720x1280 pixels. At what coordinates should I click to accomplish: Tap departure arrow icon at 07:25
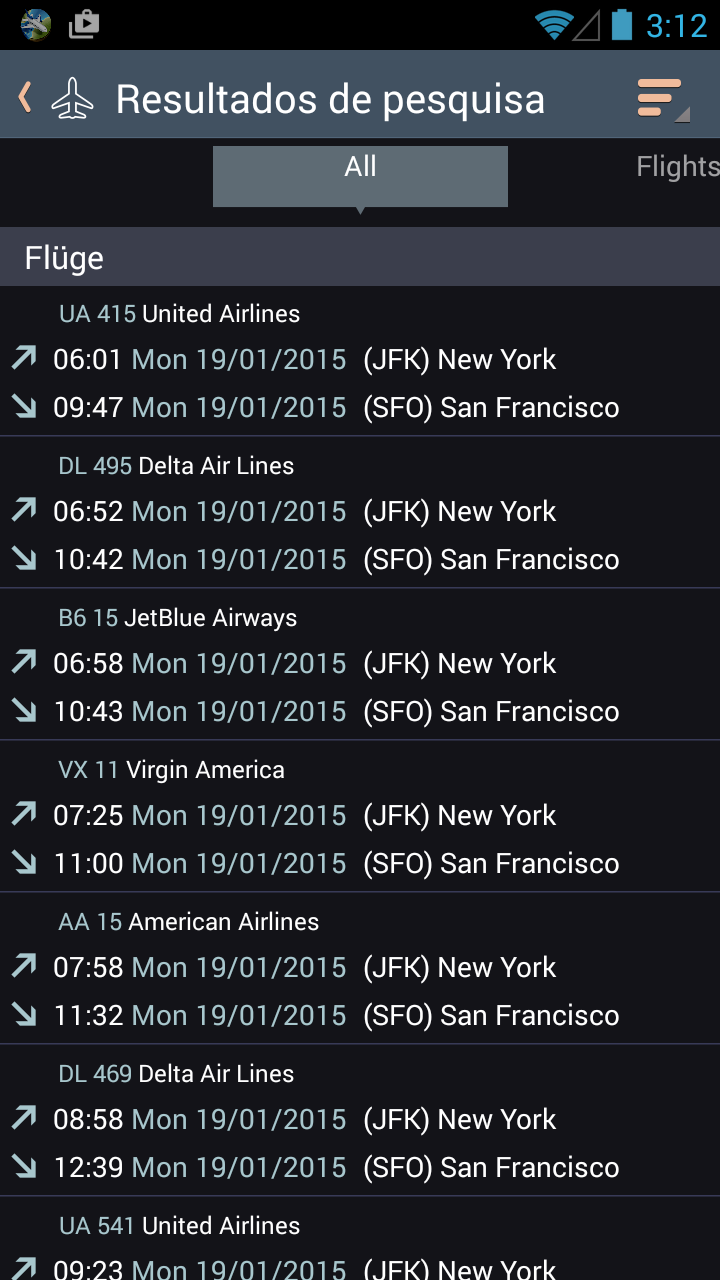[24, 814]
